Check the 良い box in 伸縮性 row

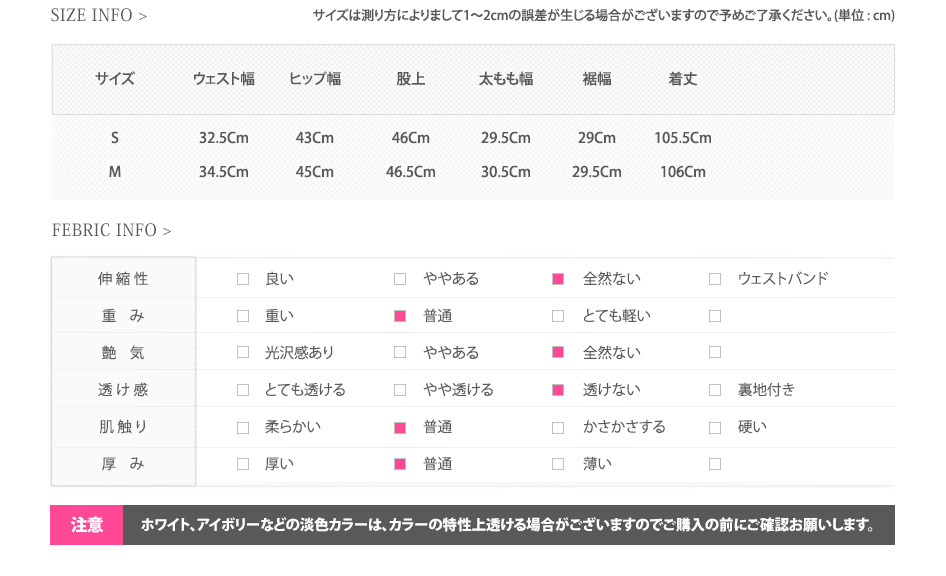(x=243, y=279)
